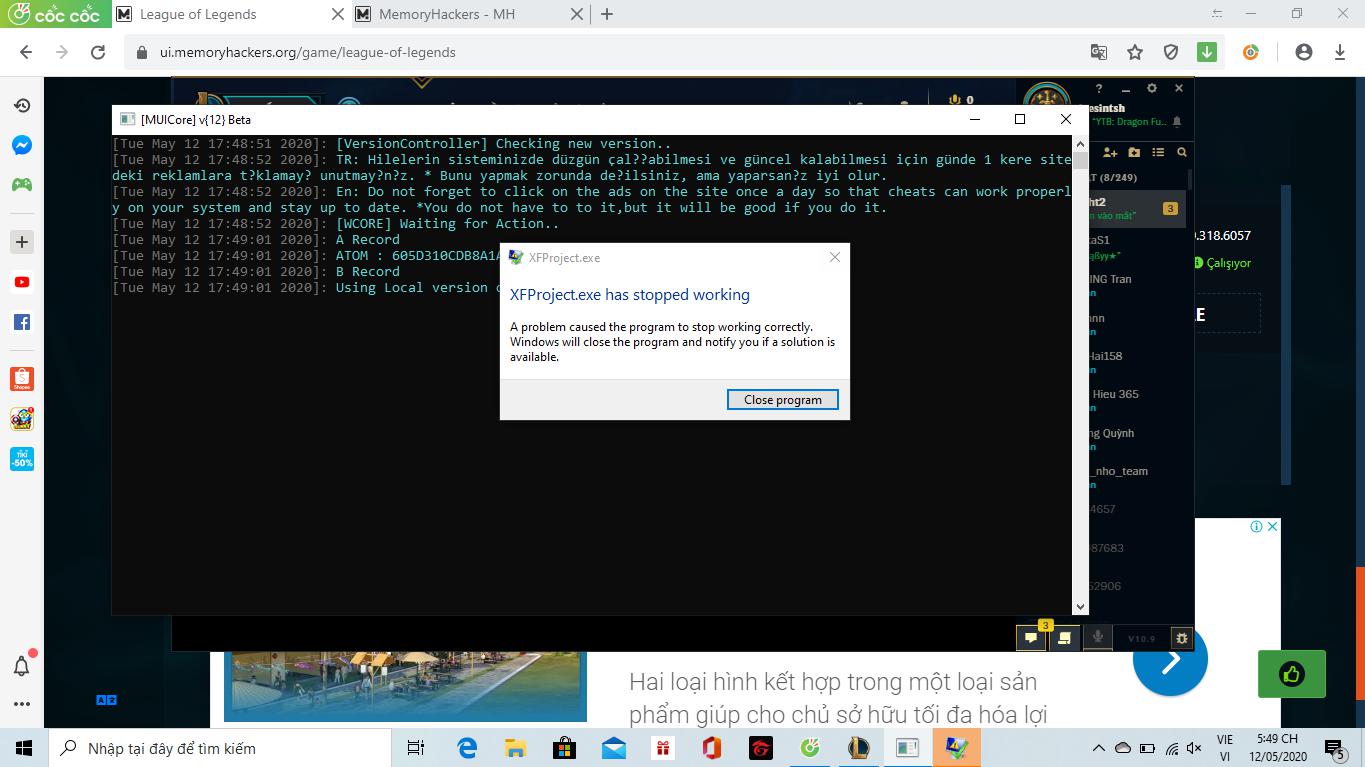Viewport: 1365px width, 767px height.
Task: Switch to League of Legends on taskbar
Action: 859,748
